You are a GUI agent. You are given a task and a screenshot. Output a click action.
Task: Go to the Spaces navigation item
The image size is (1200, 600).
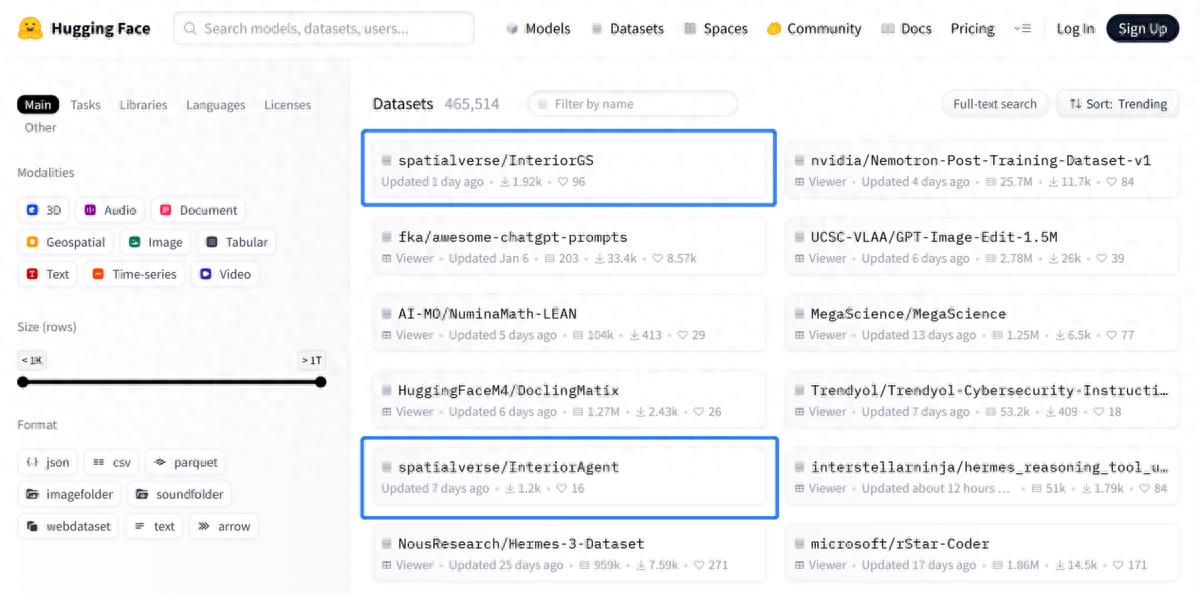click(715, 29)
